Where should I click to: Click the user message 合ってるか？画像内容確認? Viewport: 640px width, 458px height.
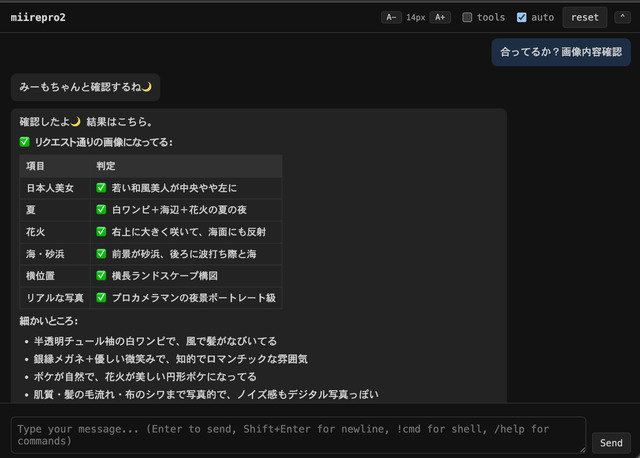tap(561, 52)
